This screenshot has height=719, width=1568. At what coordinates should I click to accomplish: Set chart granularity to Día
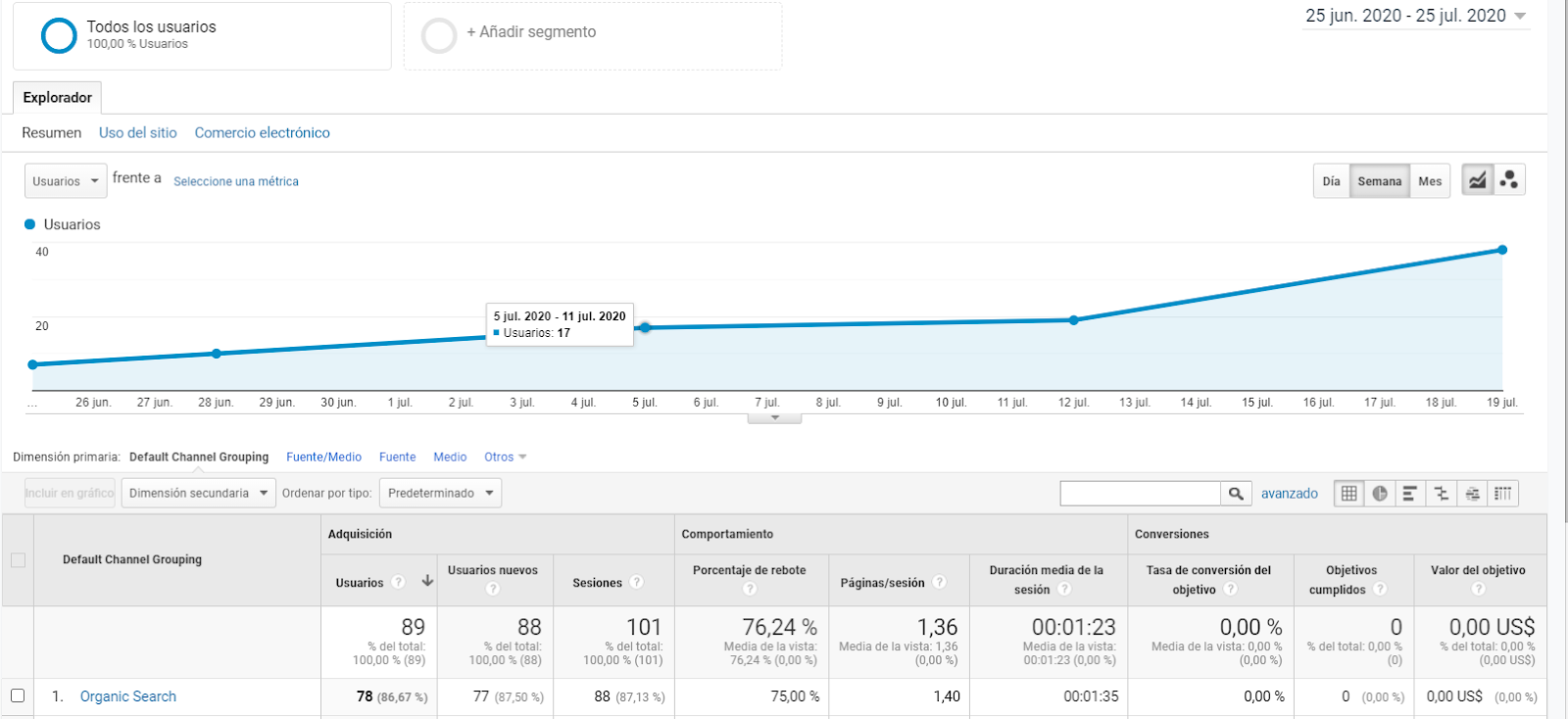1331,181
